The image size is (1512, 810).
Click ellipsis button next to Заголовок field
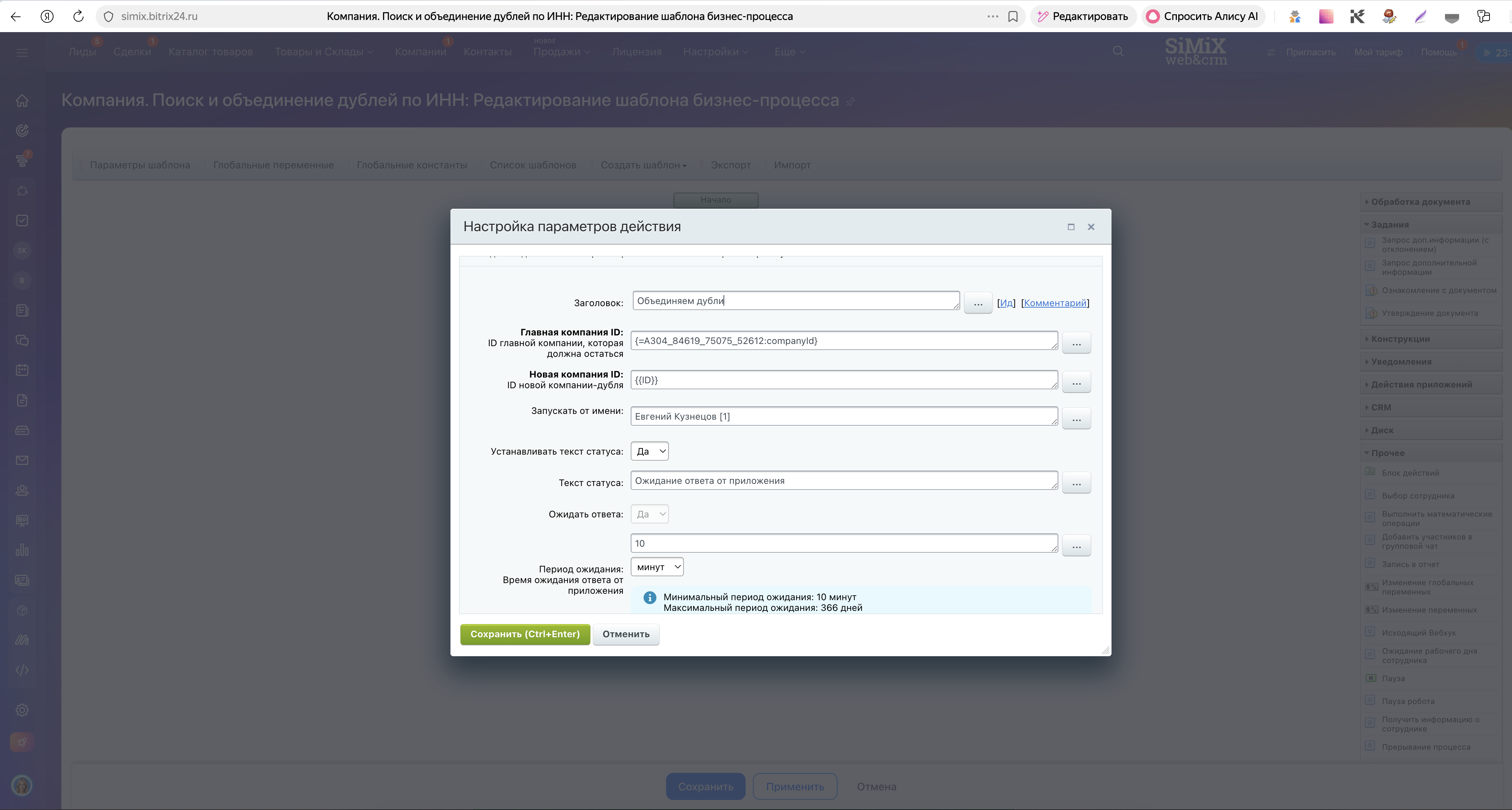click(978, 303)
